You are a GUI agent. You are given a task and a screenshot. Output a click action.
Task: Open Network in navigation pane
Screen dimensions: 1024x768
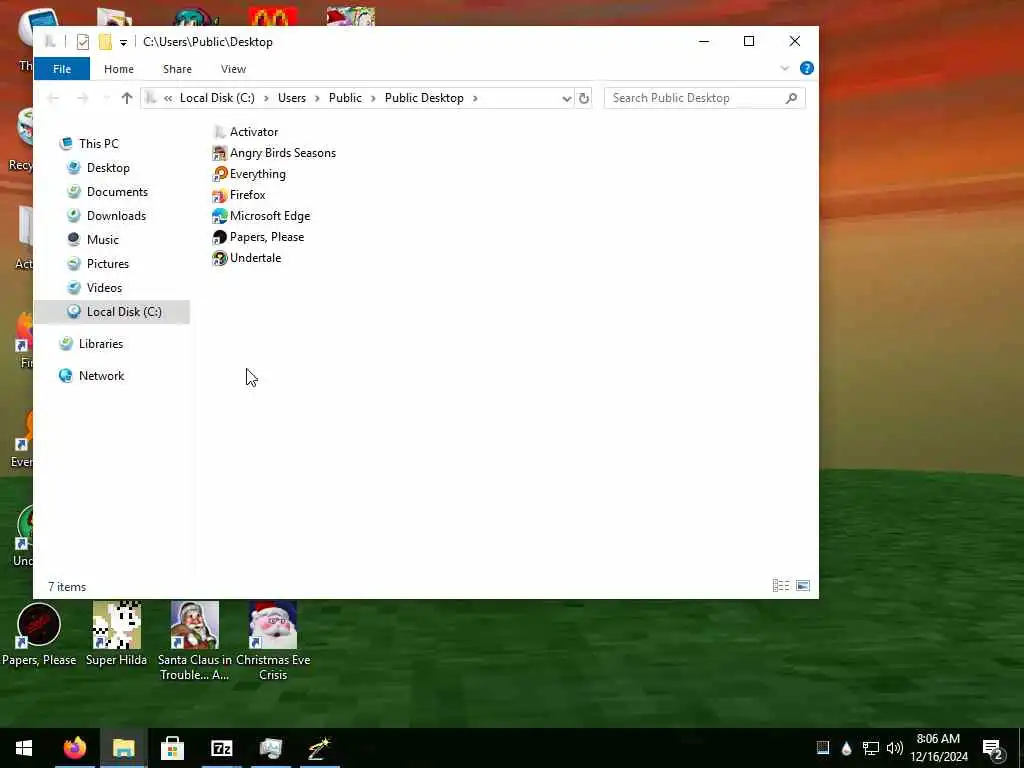pyautogui.click(x=101, y=376)
